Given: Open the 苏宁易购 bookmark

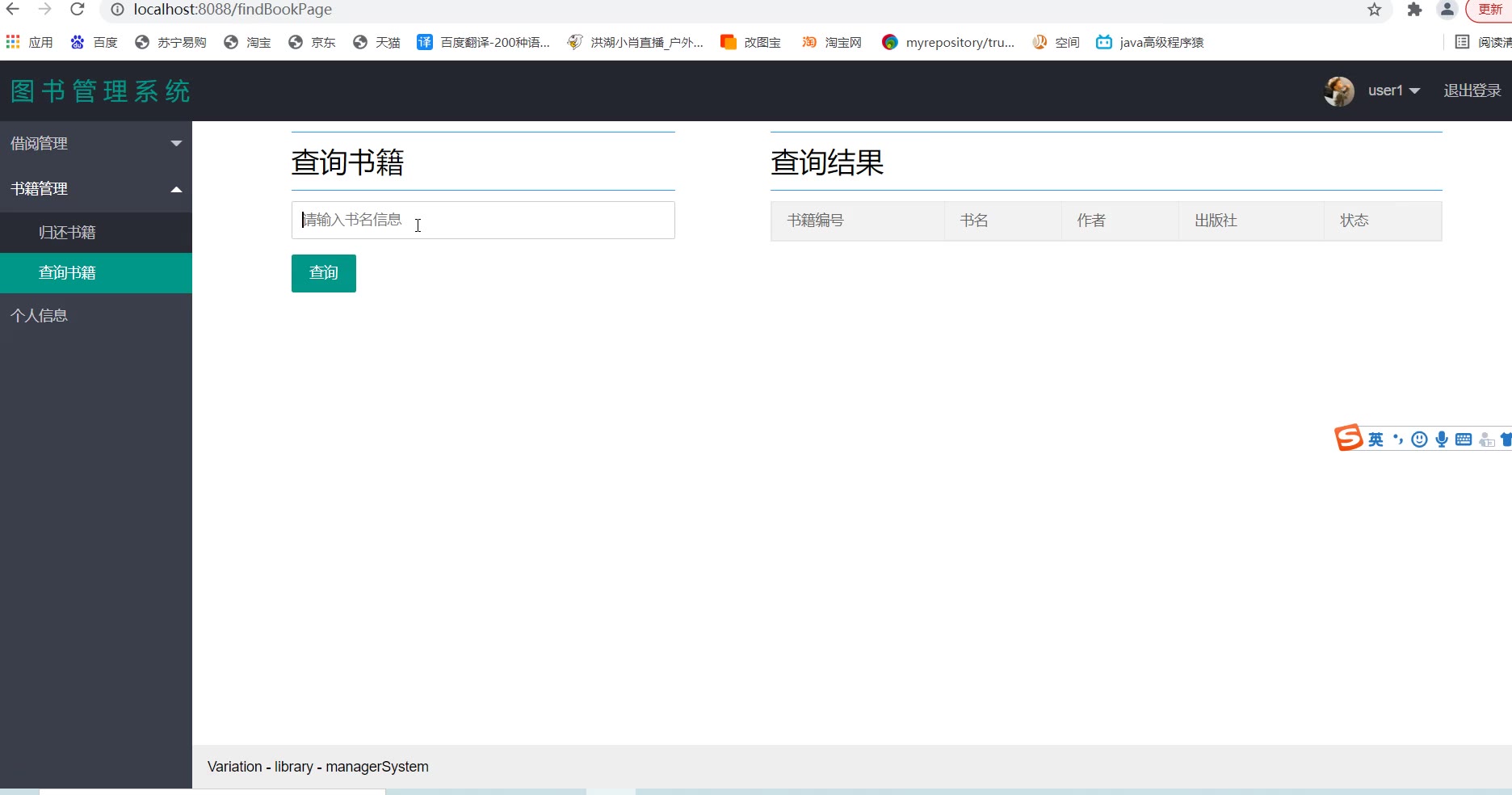Looking at the screenshot, I should coord(170,42).
